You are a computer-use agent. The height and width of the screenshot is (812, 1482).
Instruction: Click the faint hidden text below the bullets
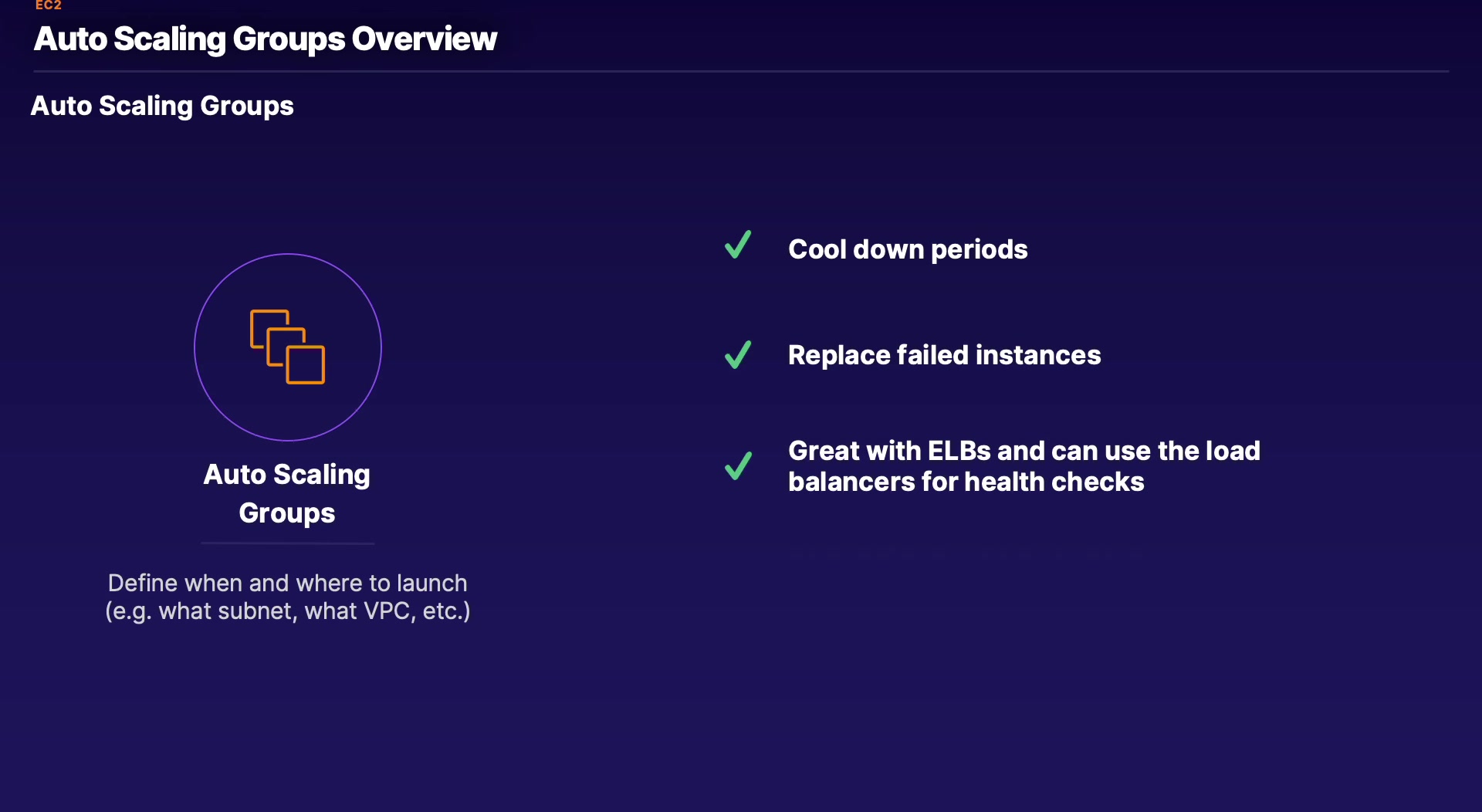(965, 553)
